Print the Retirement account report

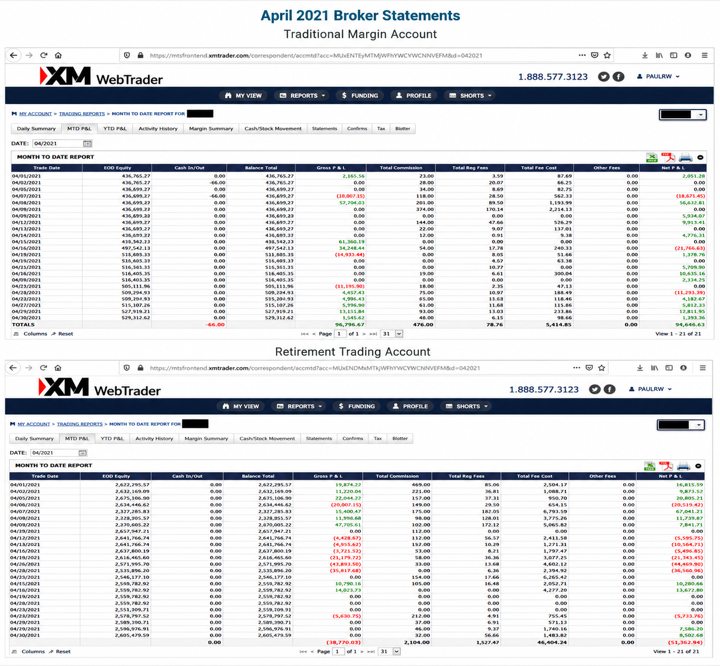pos(683,466)
